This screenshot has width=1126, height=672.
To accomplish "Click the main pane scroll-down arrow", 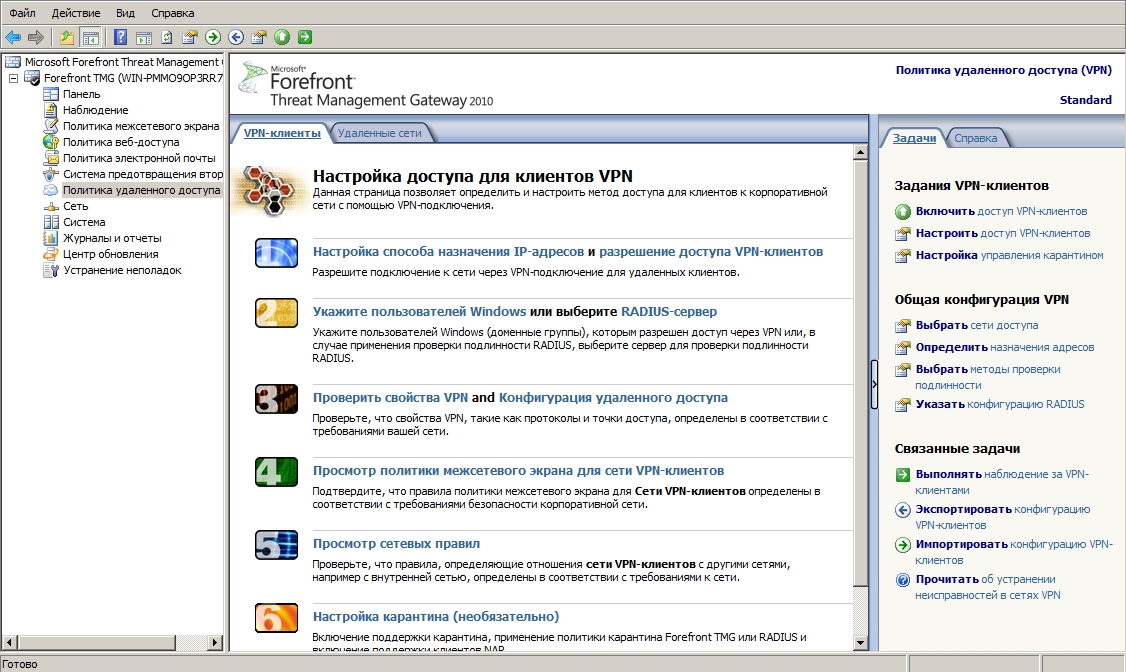I will [x=860, y=643].
